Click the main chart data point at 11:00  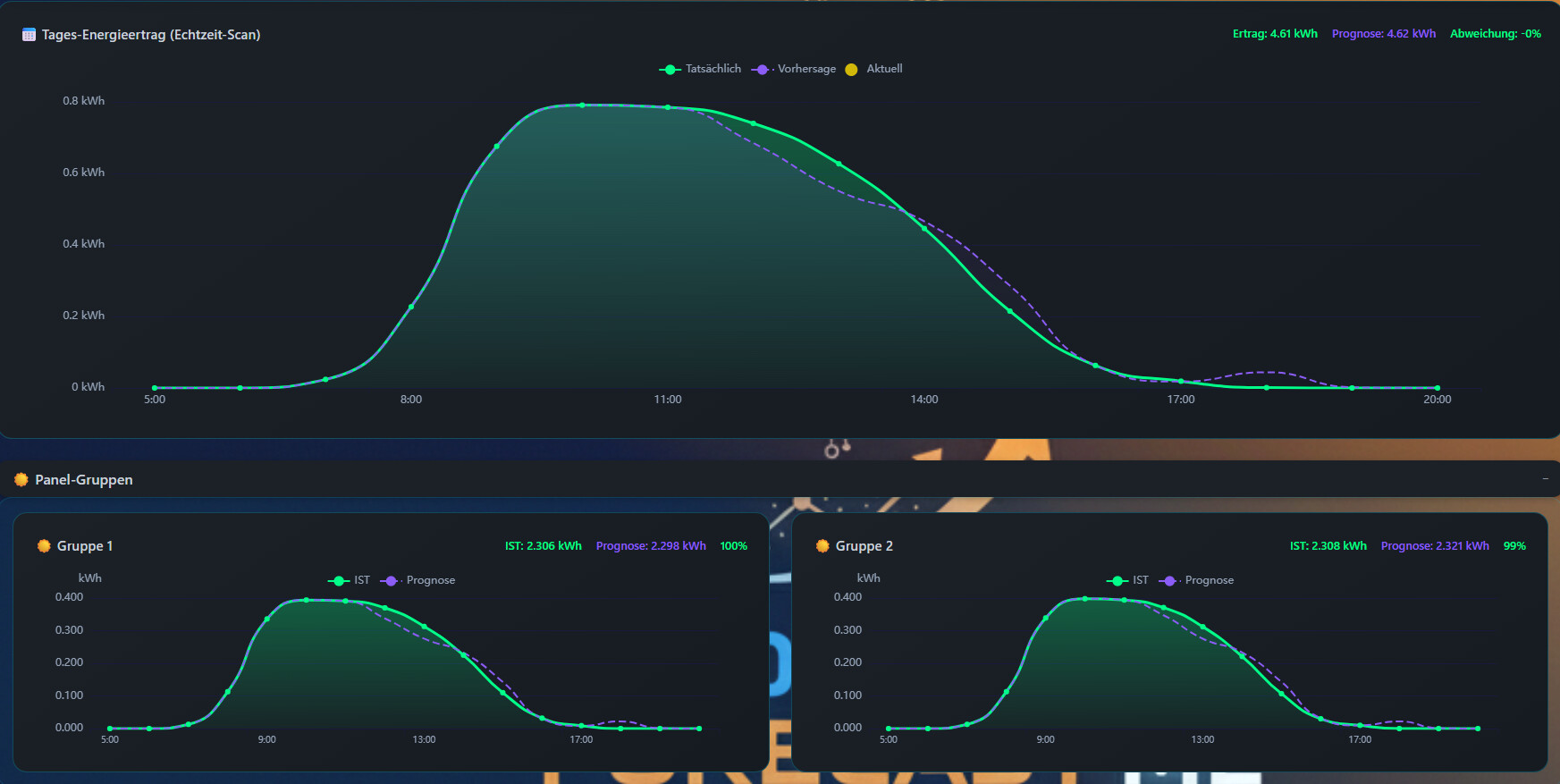[668, 107]
